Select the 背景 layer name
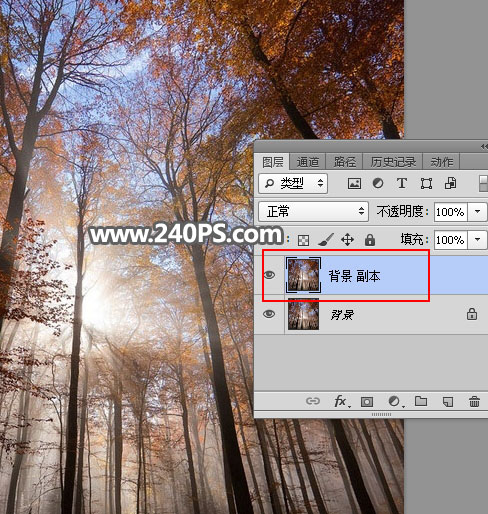 tap(342, 315)
